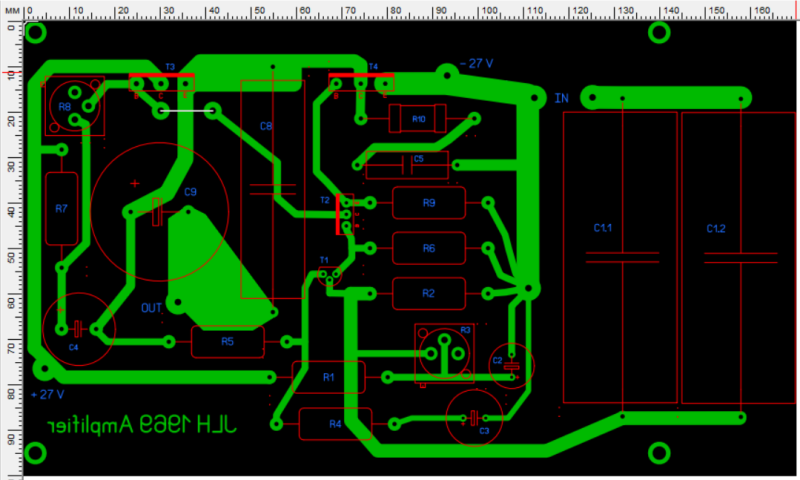Viewport: 800px width, 480px height.
Task: Click the 100 mark on horizontal ruler
Action: point(489,10)
